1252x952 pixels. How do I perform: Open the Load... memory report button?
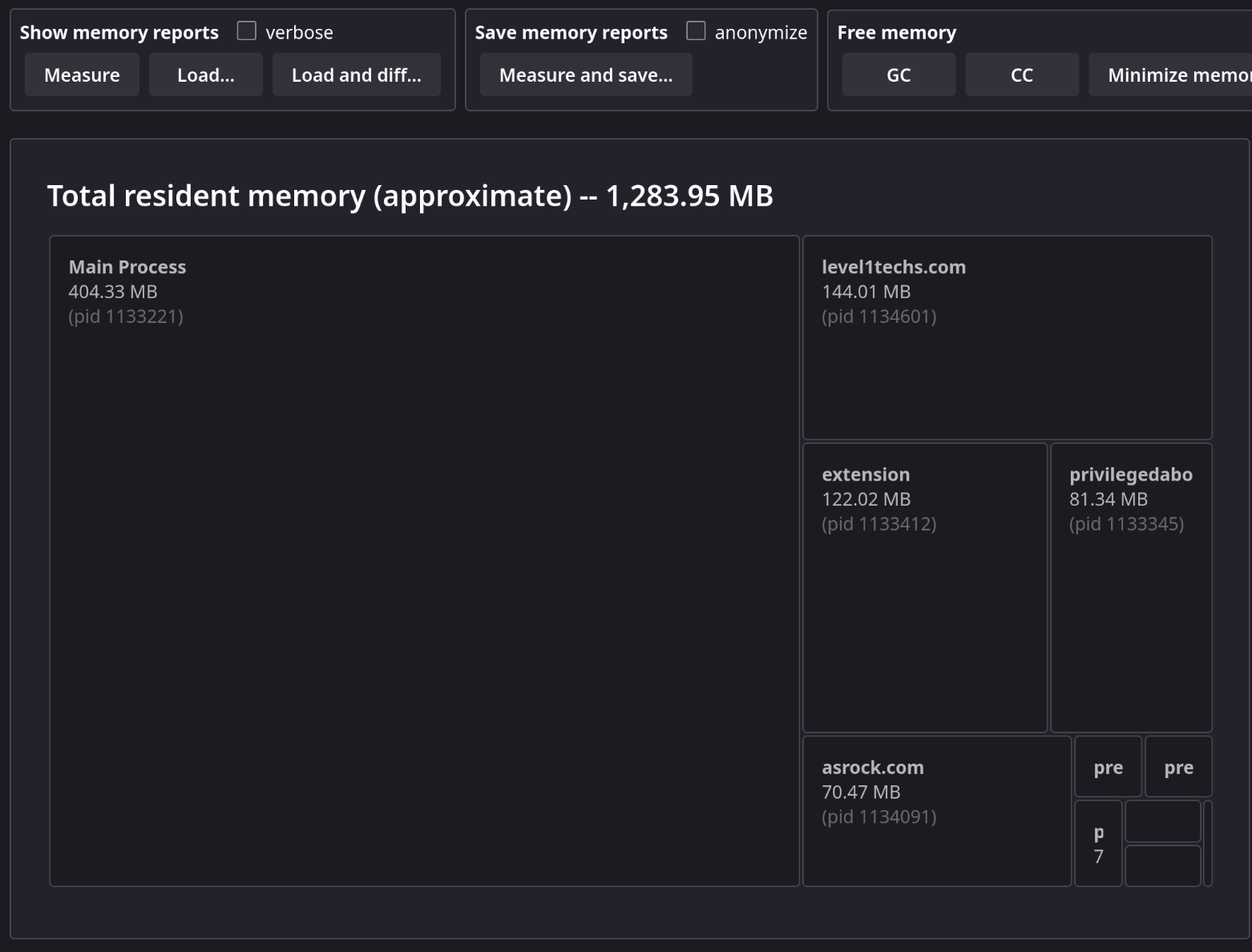click(205, 75)
